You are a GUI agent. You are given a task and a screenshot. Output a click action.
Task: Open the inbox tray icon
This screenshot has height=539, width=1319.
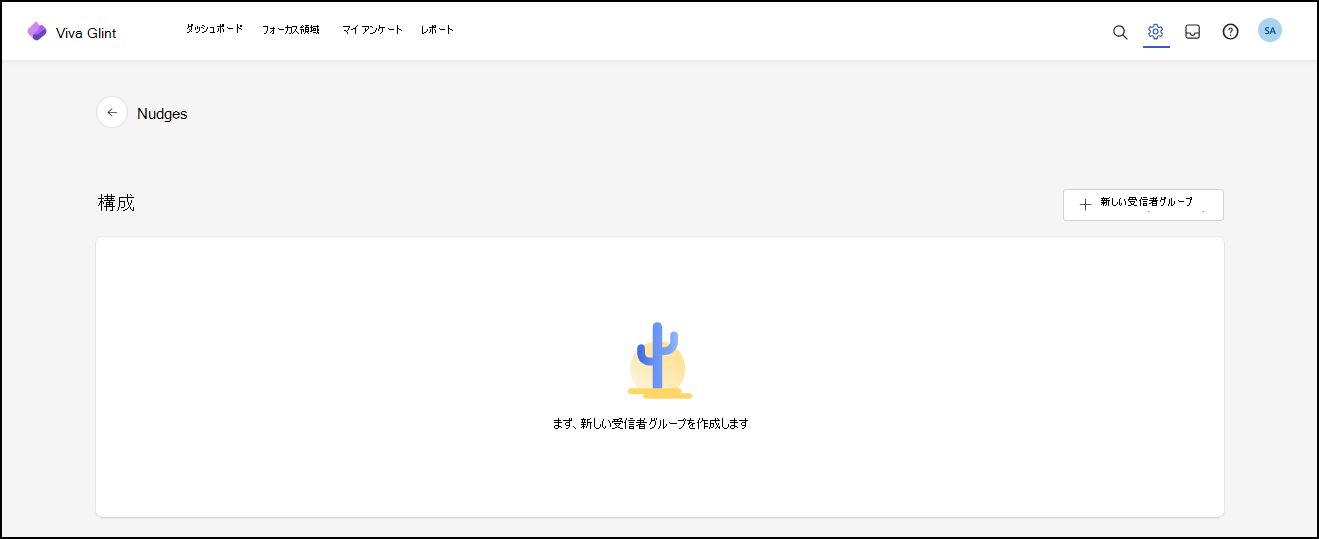1193,32
